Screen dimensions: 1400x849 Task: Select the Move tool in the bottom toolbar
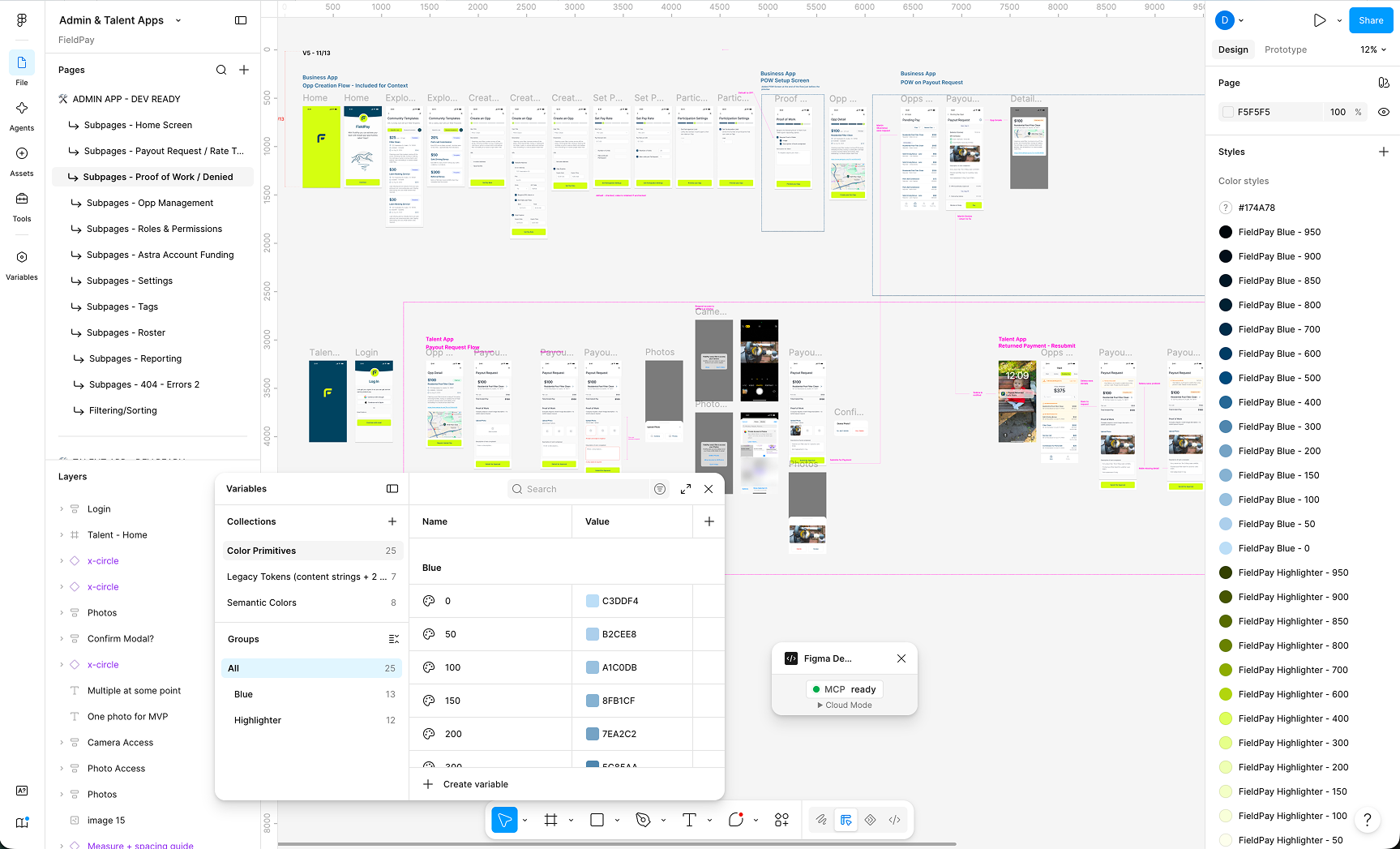click(x=504, y=820)
